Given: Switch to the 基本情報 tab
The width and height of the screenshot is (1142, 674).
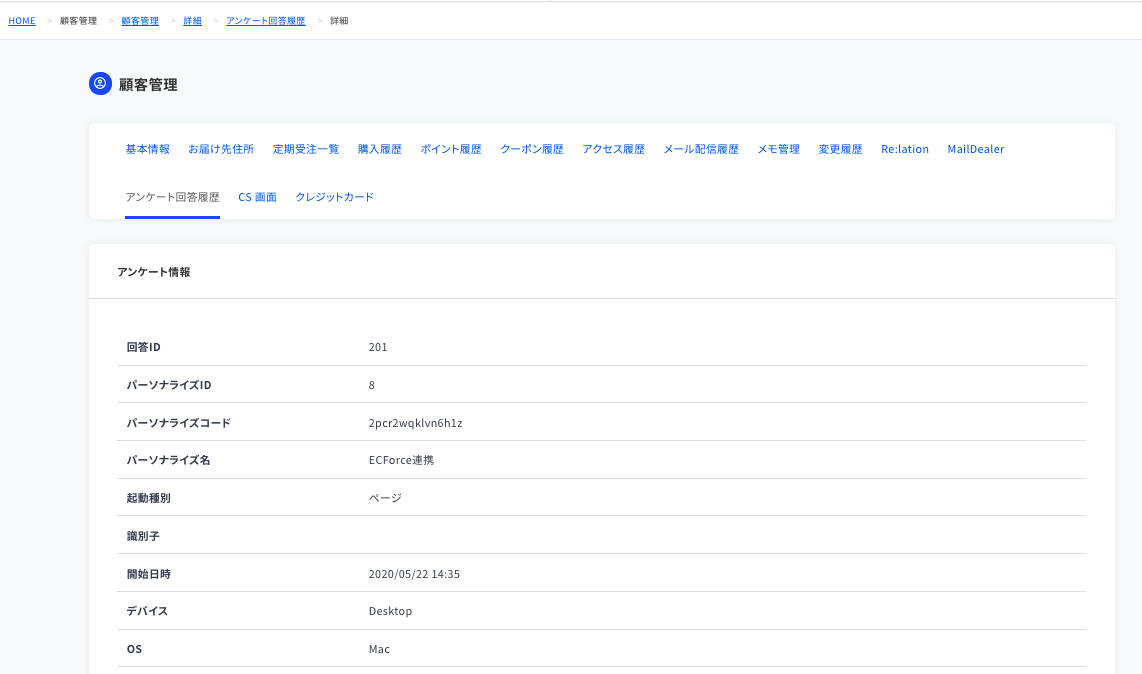Looking at the screenshot, I should 147,149.
